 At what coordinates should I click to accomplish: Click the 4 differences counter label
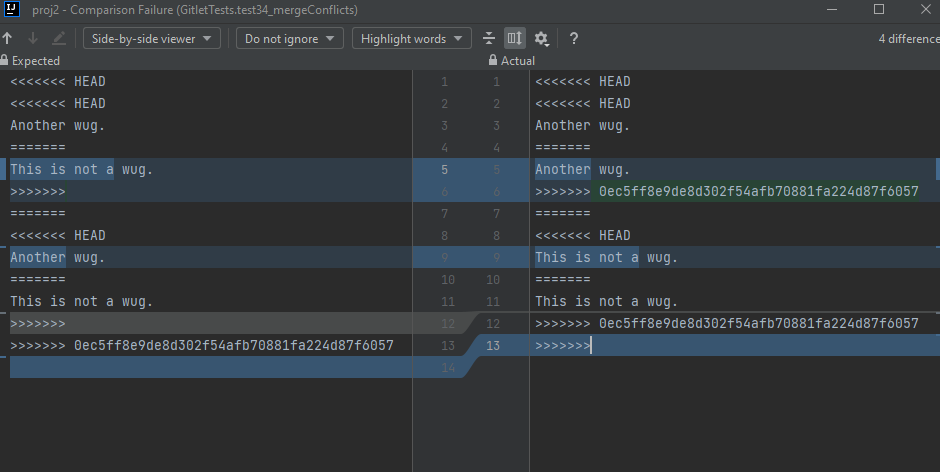(907, 39)
